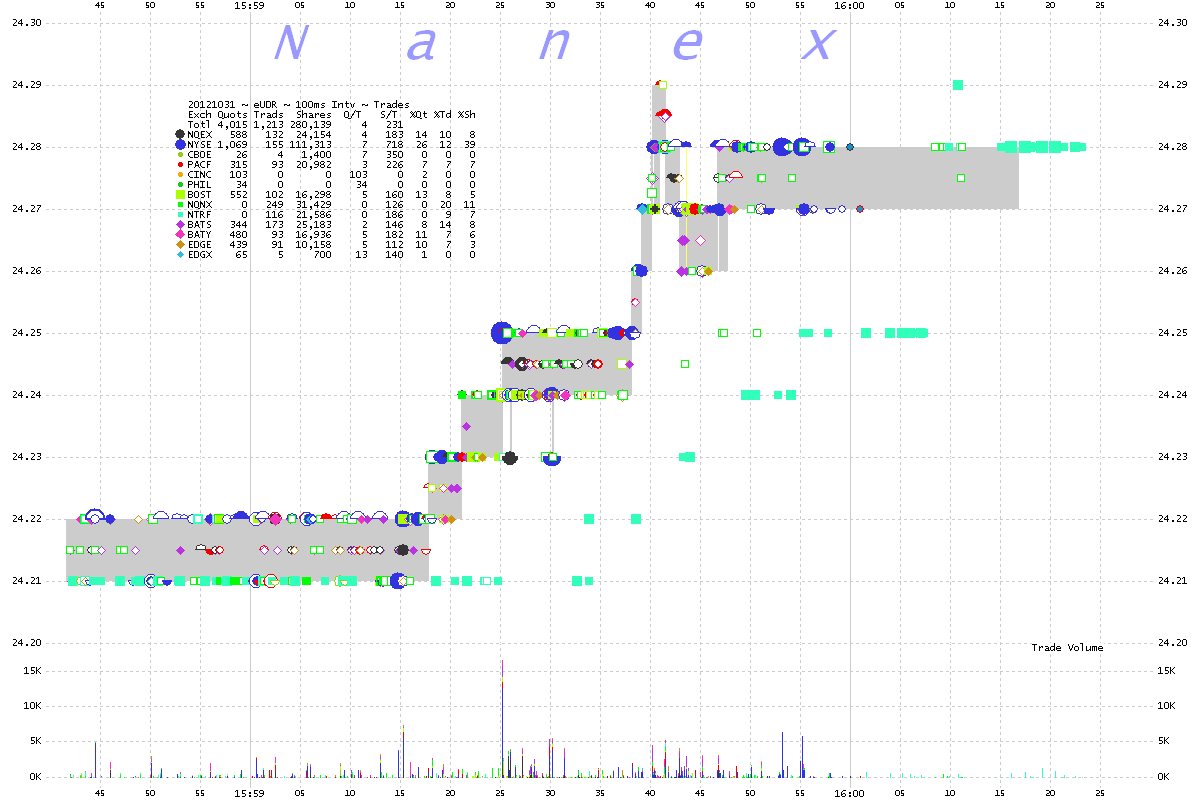
Task: Select CBOE shares value '1,400'
Action: (315, 154)
